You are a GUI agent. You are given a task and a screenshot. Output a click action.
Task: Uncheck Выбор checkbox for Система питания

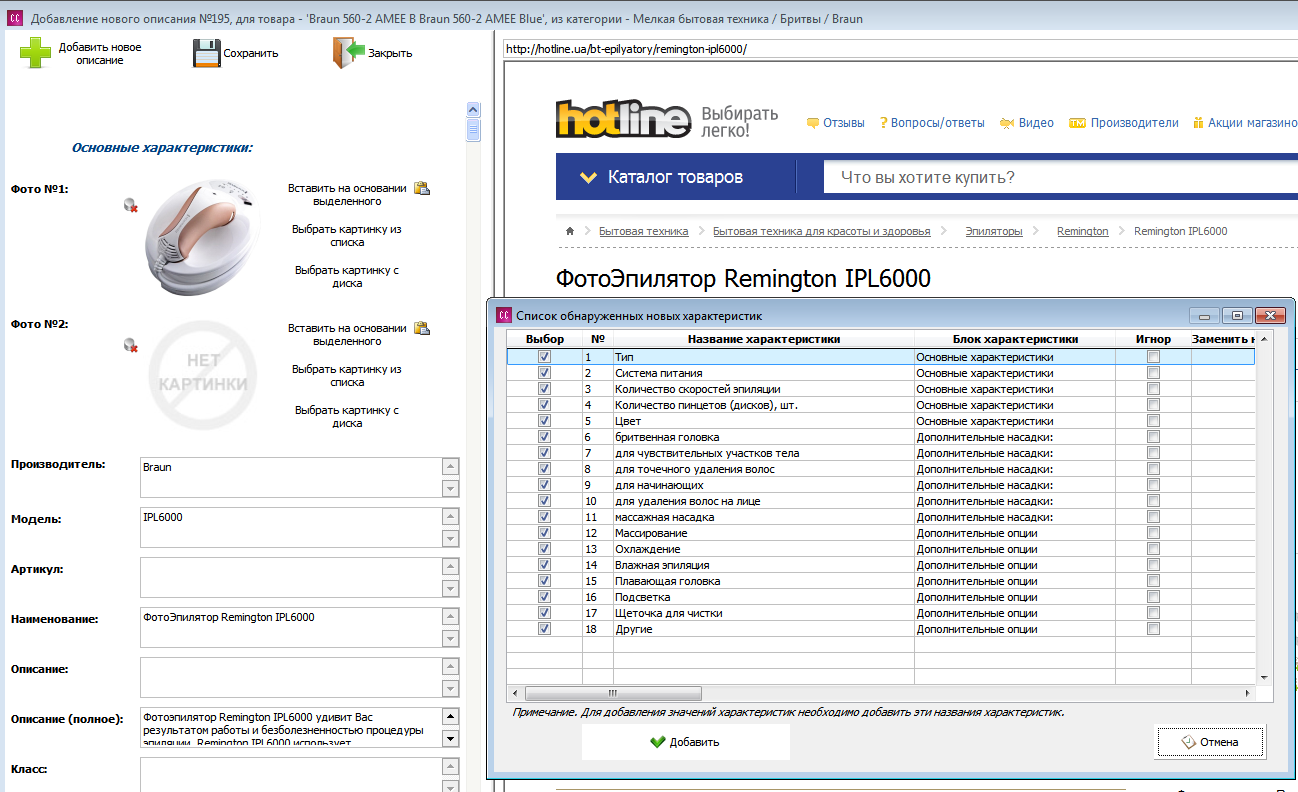(544, 373)
